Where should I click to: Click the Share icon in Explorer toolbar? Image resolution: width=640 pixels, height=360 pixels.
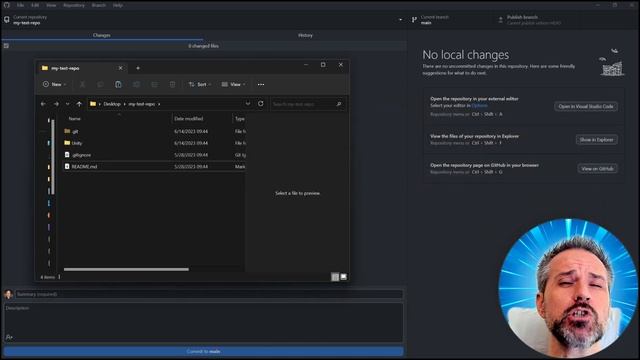click(x=154, y=84)
